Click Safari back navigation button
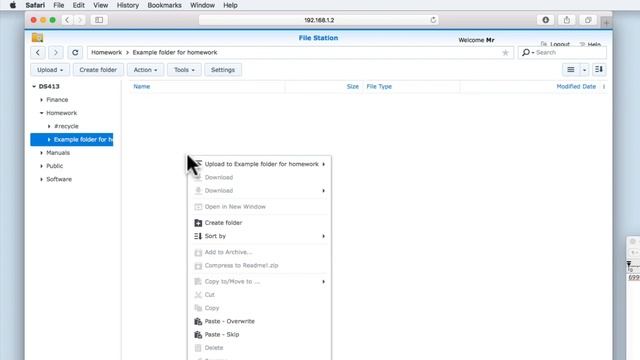This screenshot has height=360, width=640. [67, 20]
